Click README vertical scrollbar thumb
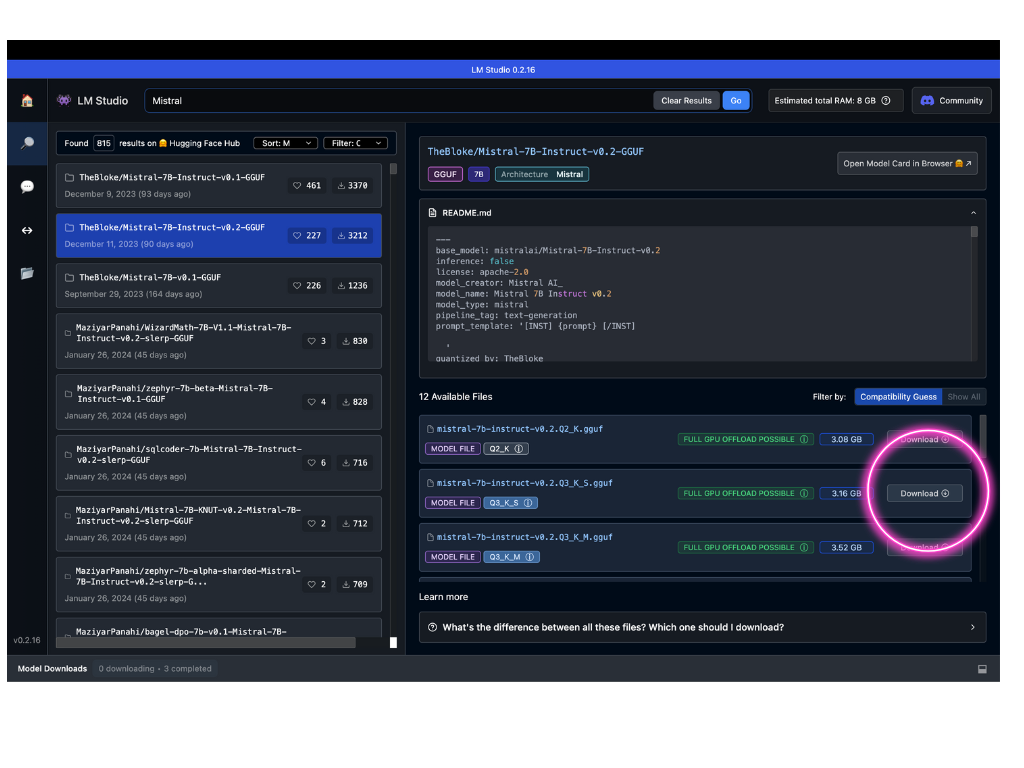This screenshot has height=768, width=1024. [x=974, y=232]
